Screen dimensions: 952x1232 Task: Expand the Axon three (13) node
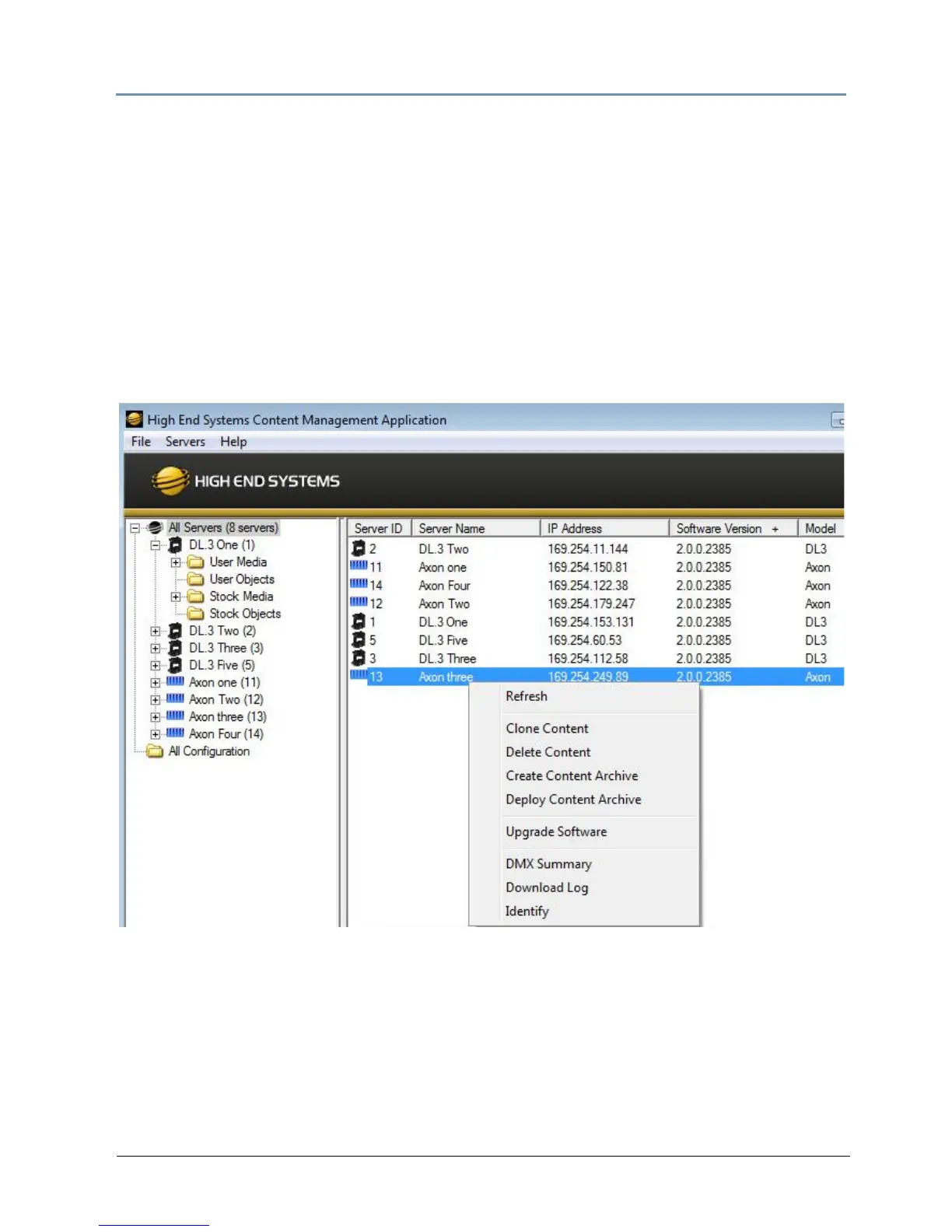[155, 717]
